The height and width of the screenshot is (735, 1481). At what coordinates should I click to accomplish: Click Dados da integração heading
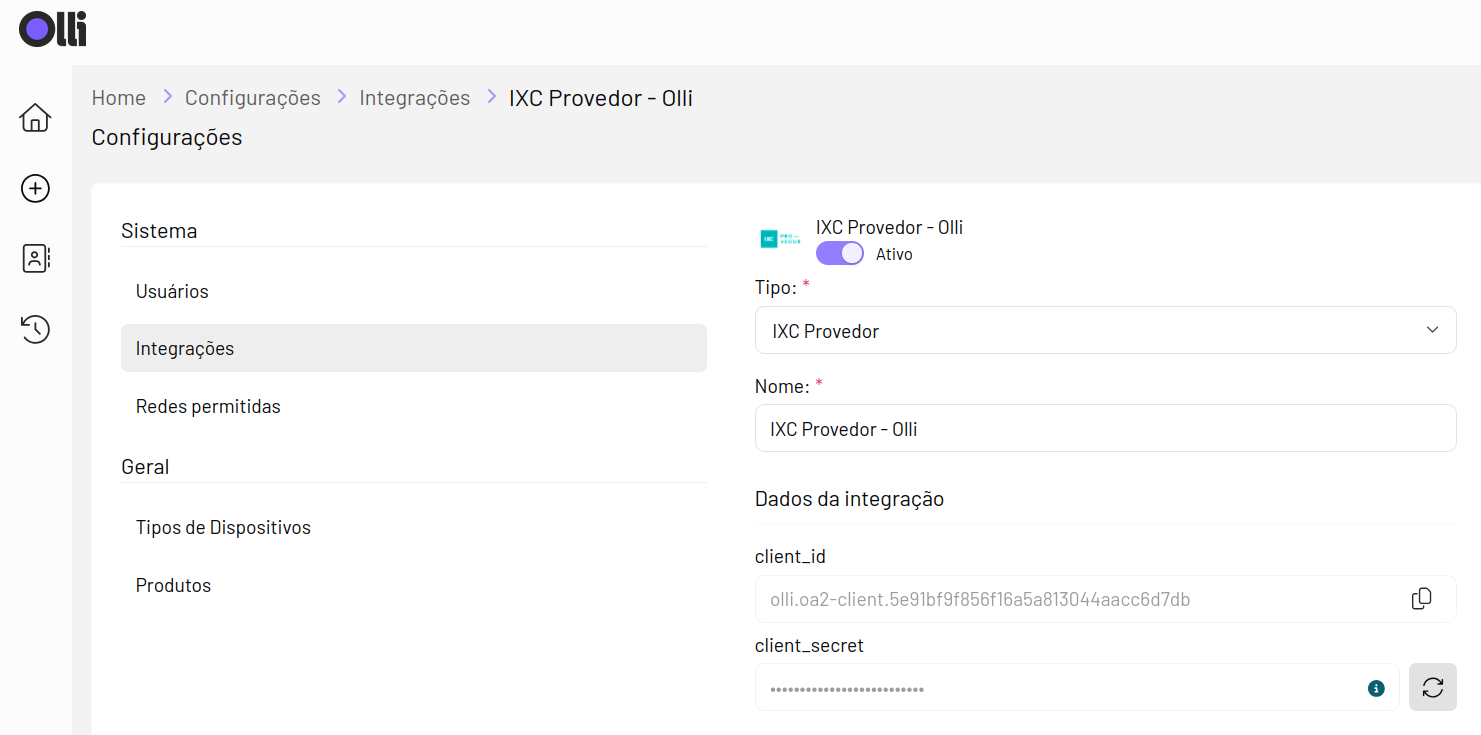coord(849,498)
